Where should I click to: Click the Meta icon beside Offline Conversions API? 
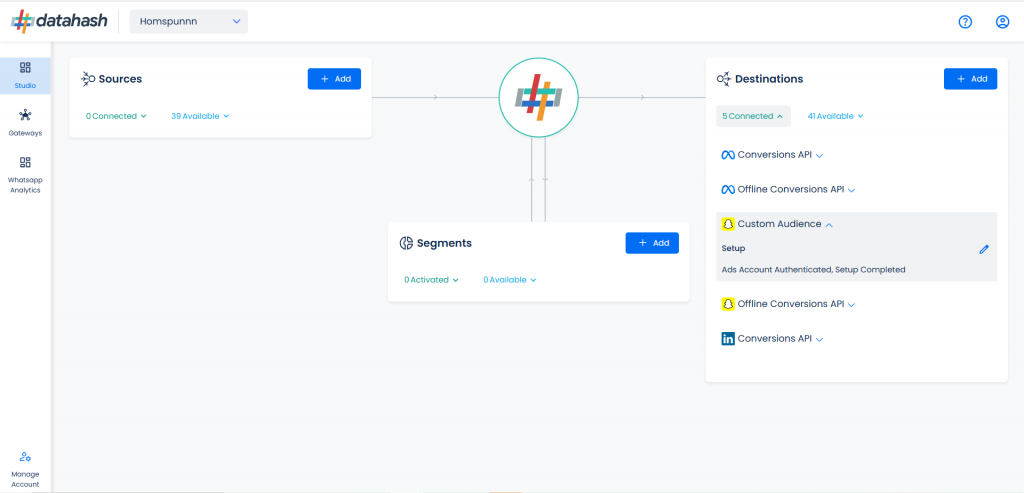728,189
